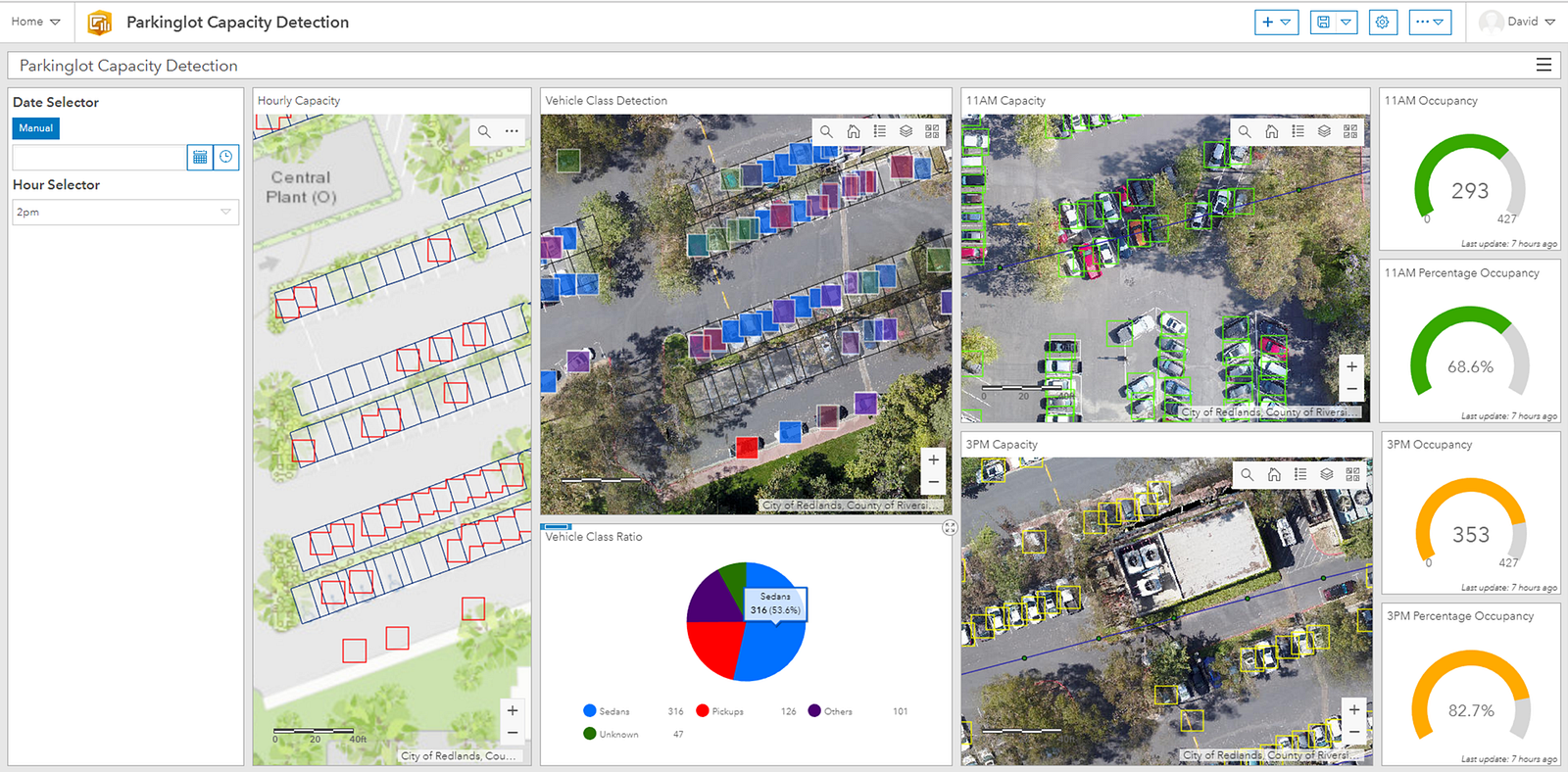
Task: Click home extent icon in Vehicle Class Detection map
Action: point(854,131)
